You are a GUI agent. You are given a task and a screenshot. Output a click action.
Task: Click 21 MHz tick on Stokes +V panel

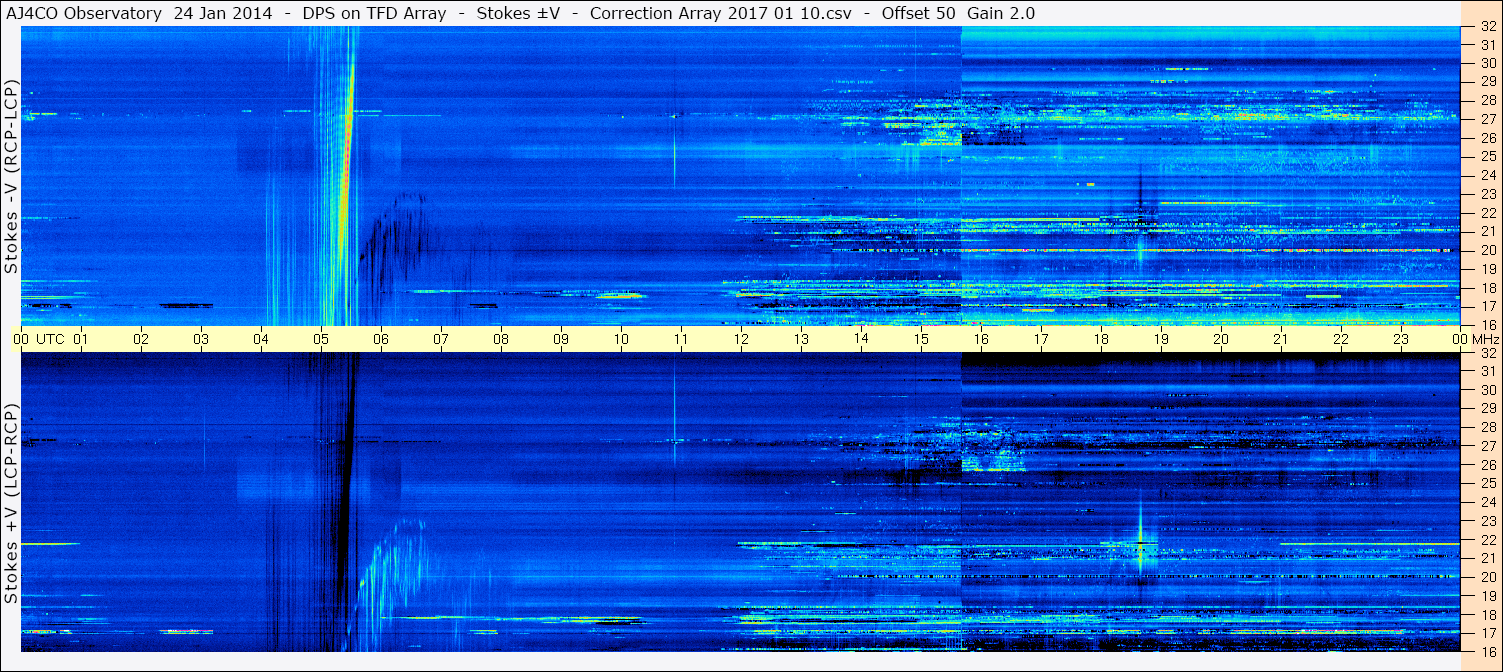(x=1487, y=558)
